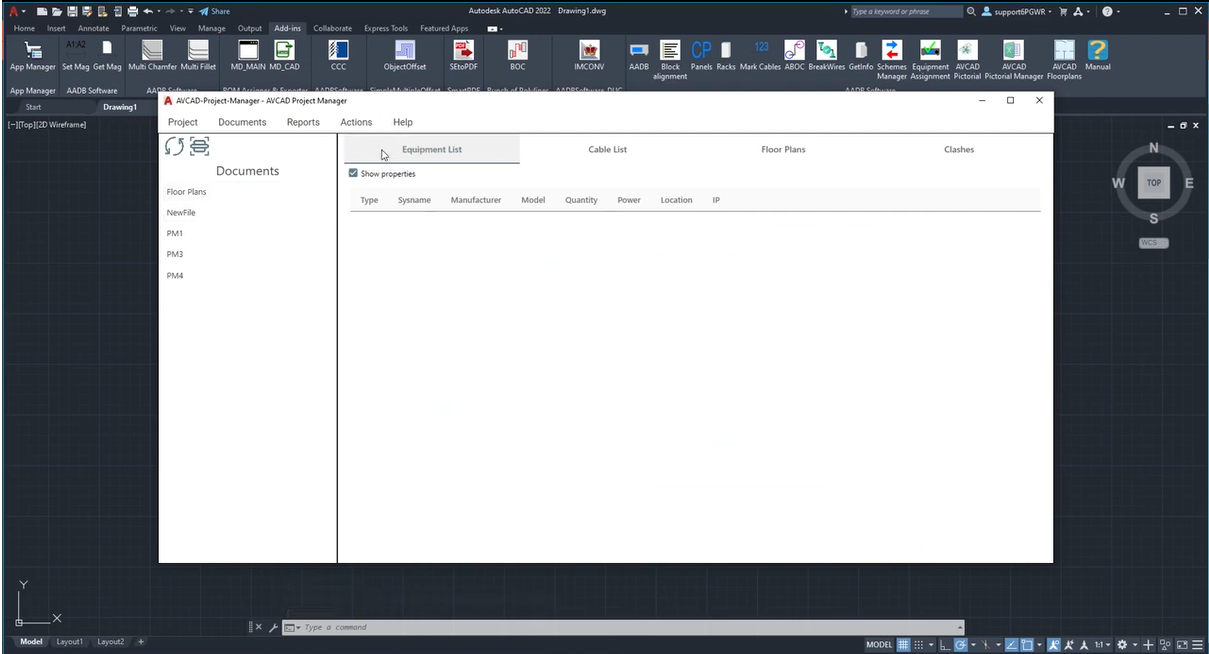Image resolution: width=1209 pixels, height=654 pixels.
Task: Click the AVCAD Pictorial icon
Action: click(968, 60)
